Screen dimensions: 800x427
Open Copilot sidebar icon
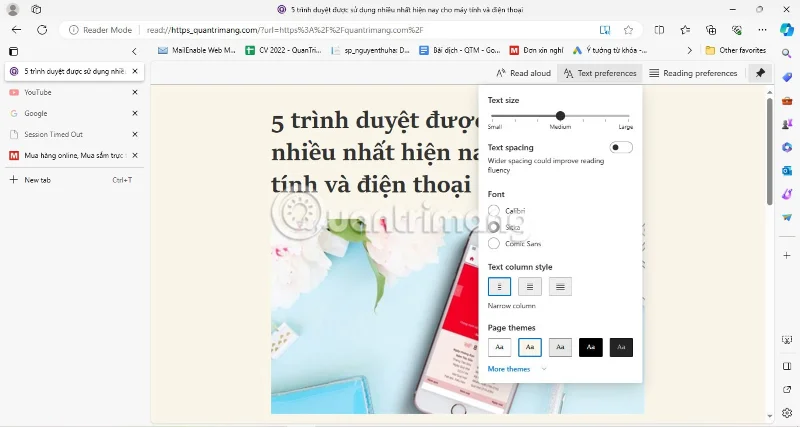tap(787, 30)
